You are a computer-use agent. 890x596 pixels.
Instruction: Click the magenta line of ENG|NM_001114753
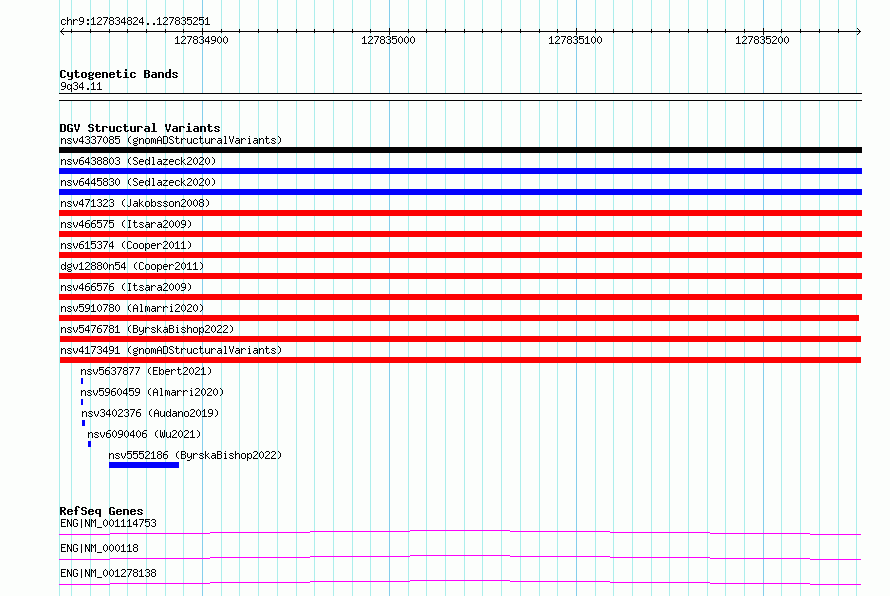(x=460, y=532)
